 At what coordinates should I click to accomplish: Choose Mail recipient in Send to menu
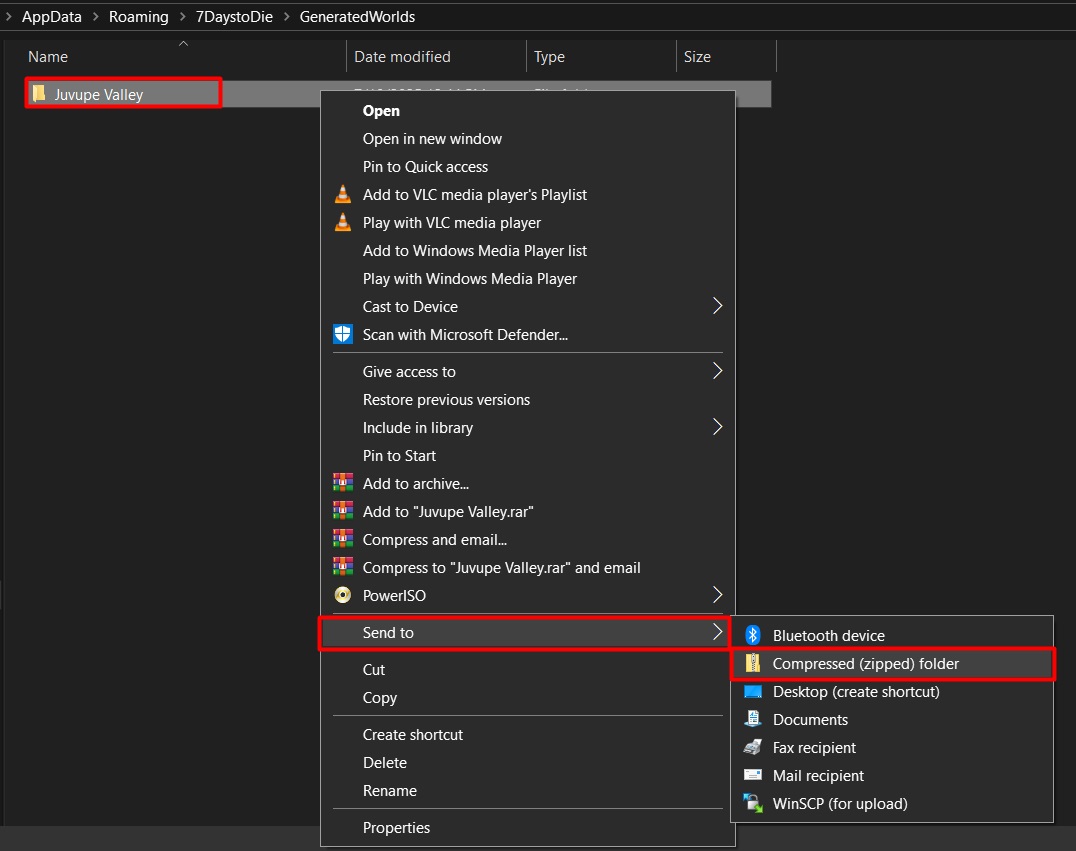click(x=818, y=776)
